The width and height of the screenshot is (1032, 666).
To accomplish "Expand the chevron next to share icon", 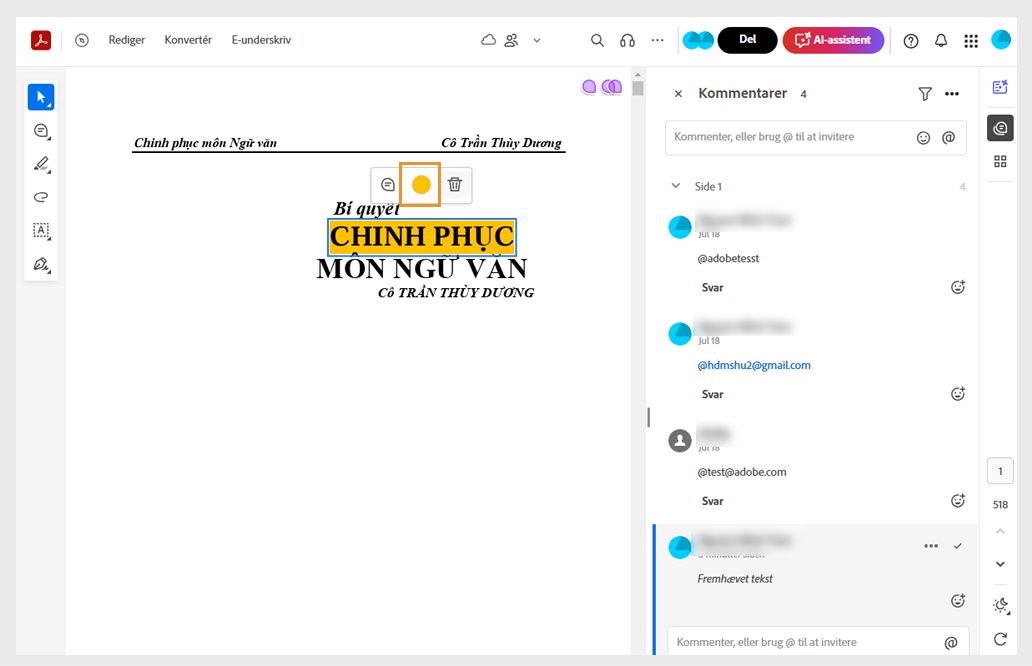I will point(537,40).
